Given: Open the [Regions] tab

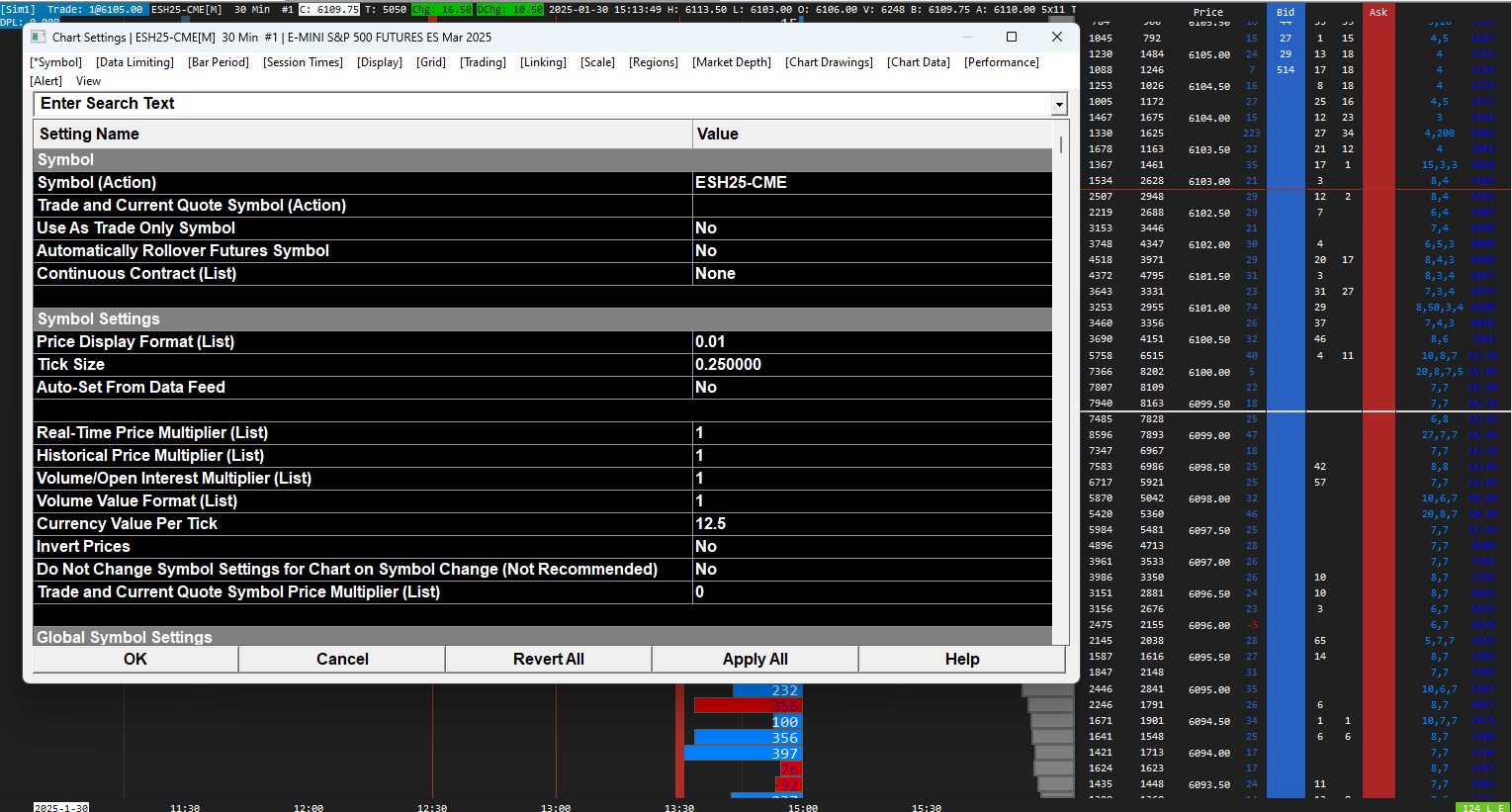Looking at the screenshot, I should click(x=654, y=62).
